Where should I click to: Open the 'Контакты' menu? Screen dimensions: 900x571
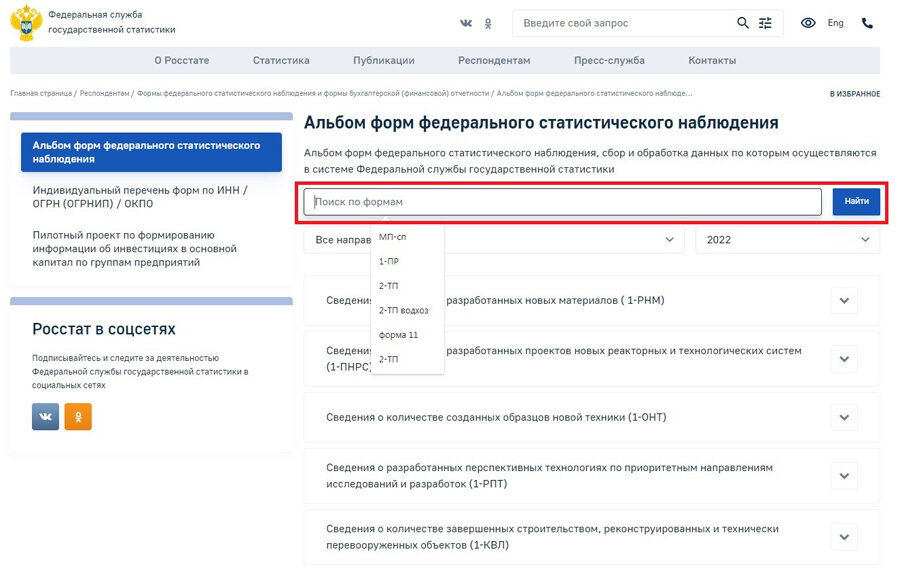coord(712,60)
